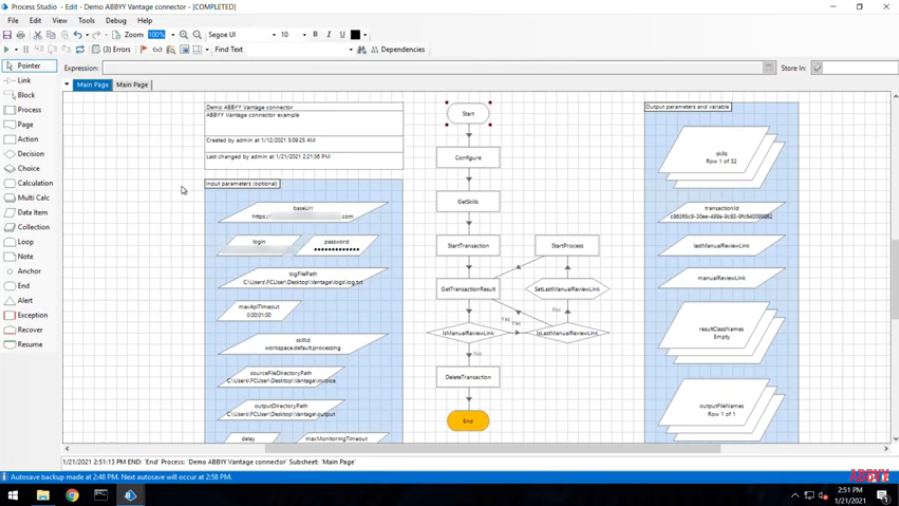Open the Find Text history dropdown
Screen dimensions: 899x506
pos(350,50)
